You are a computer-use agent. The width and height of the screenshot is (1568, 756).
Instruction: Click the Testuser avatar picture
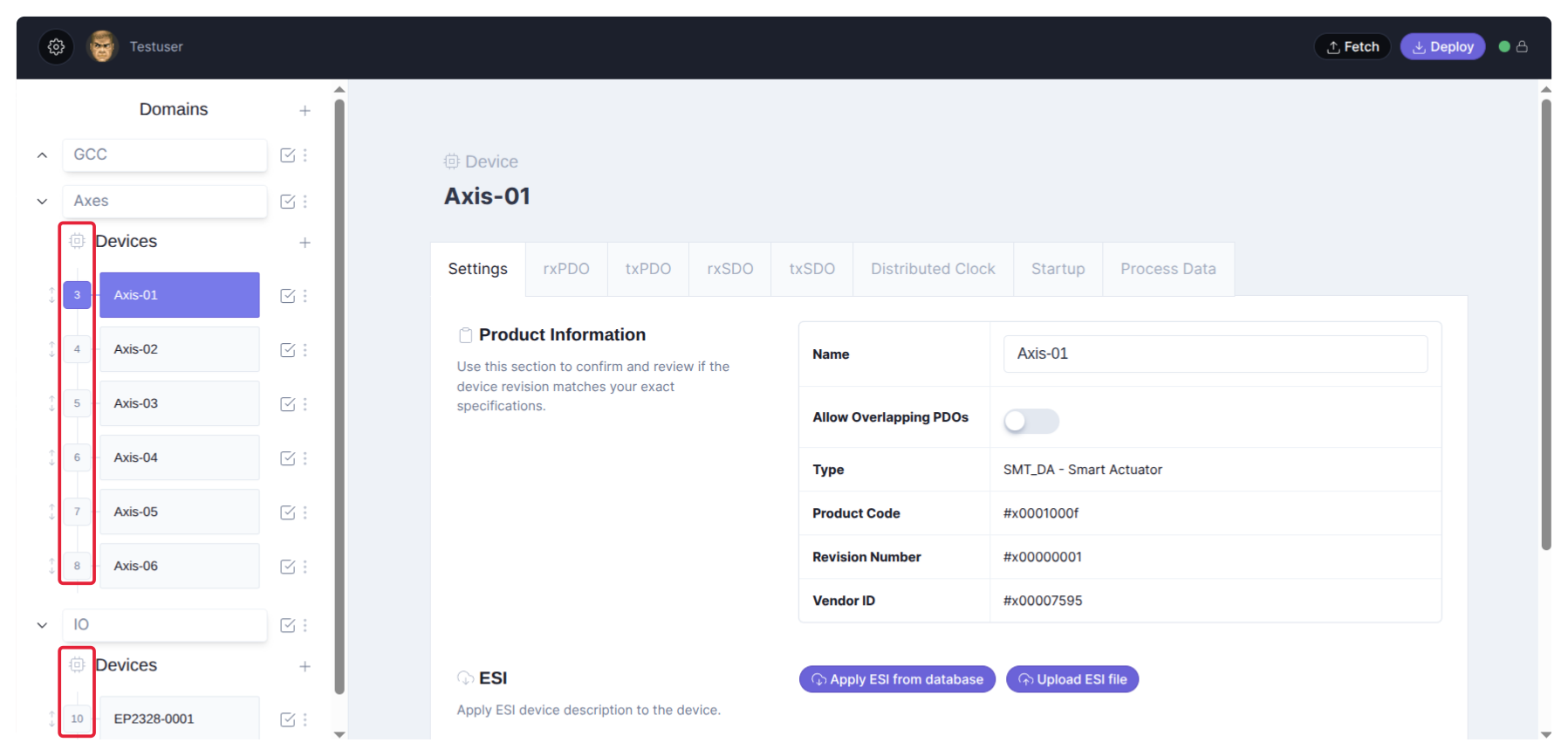coord(102,47)
